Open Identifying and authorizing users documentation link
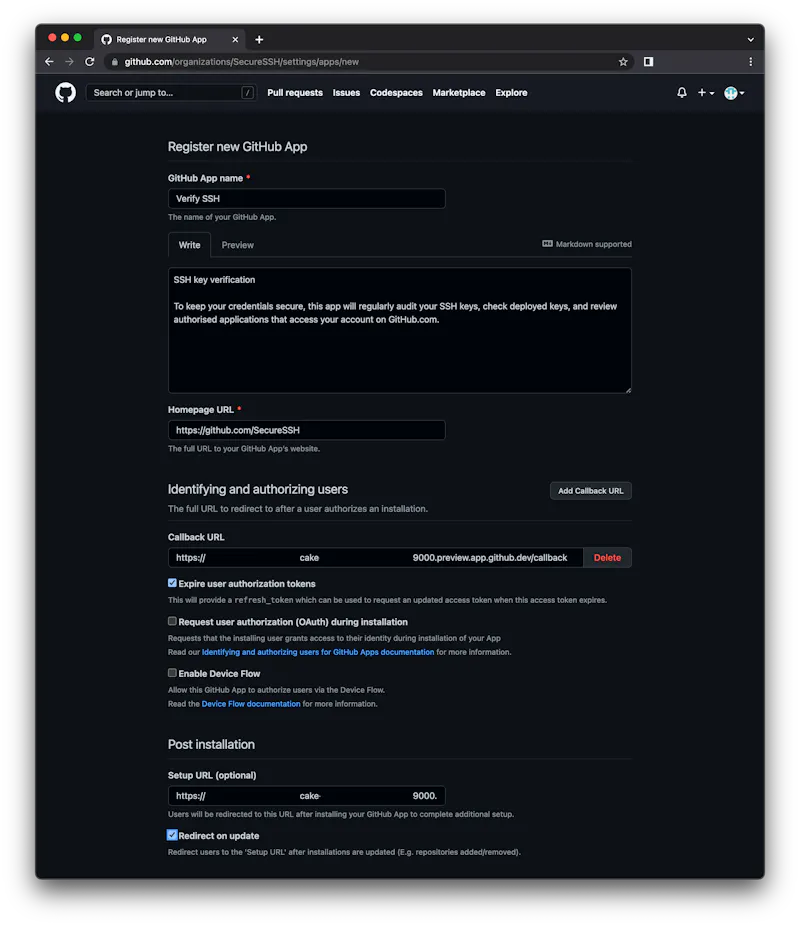Viewport: 800px width, 926px height. (318, 652)
